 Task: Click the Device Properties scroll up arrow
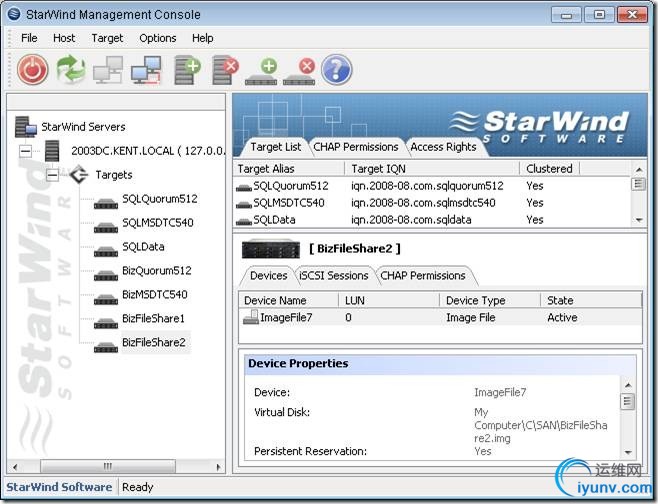tap(628, 385)
